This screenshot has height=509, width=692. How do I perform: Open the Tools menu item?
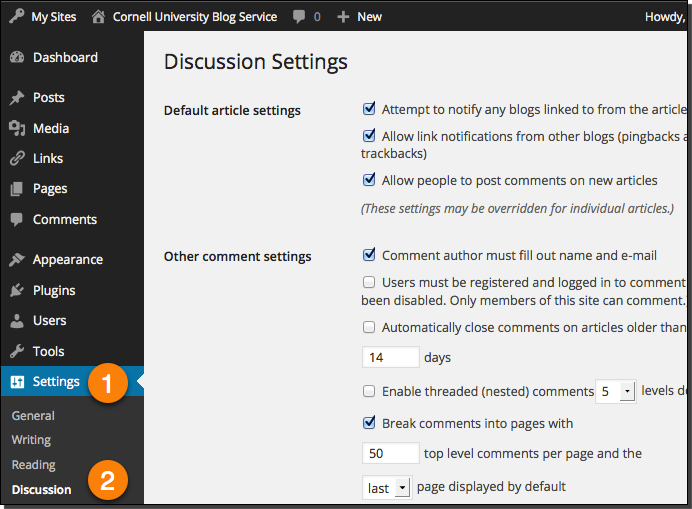(x=49, y=351)
